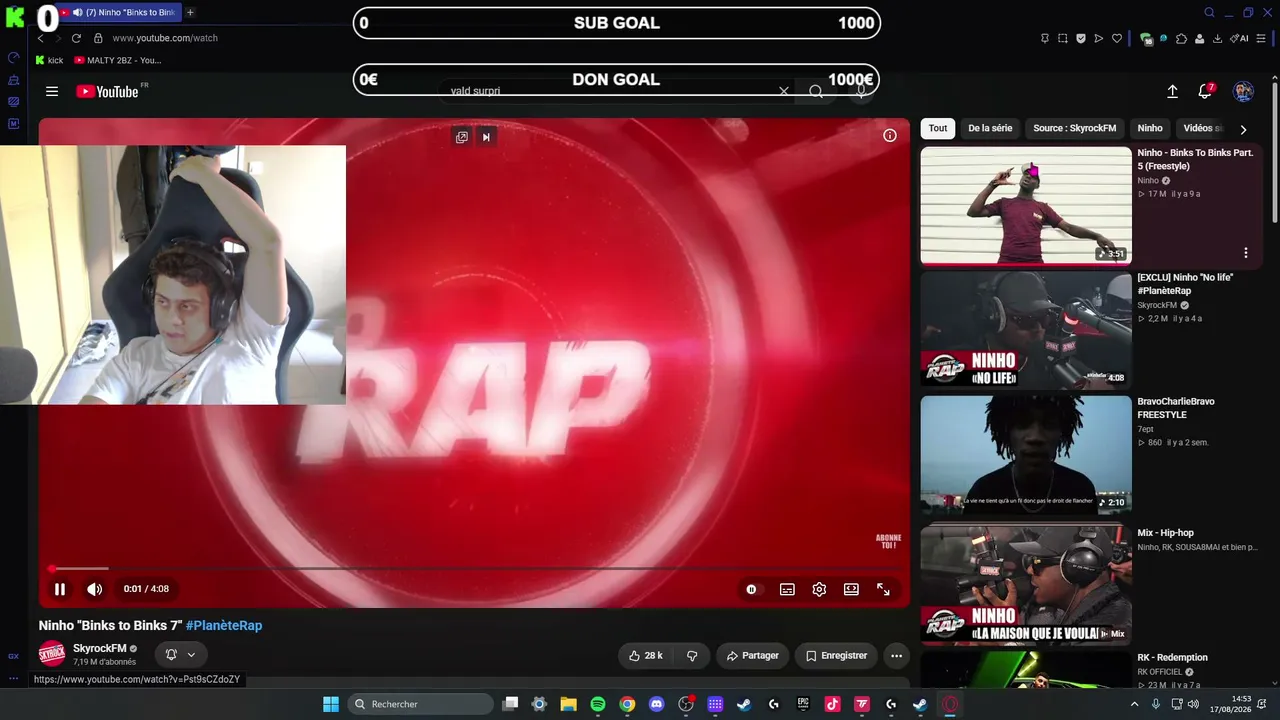The width and height of the screenshot is (1280, 720).
Task: Open the SkyrockFM channel avatar
Action: pyautogui.click(x=52, y=655)
